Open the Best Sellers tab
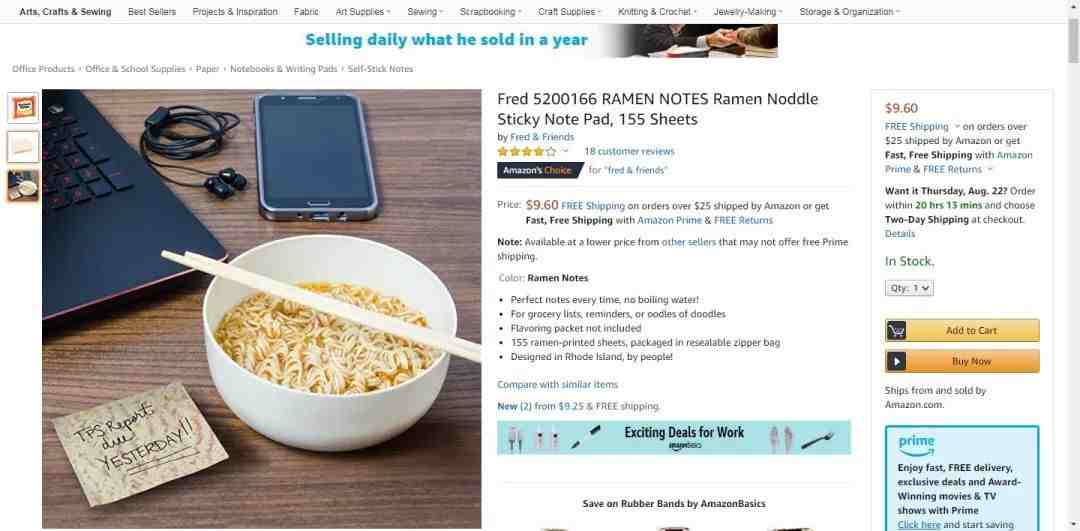The width and height of the screenshot is (1080, 531). (152, 12)
